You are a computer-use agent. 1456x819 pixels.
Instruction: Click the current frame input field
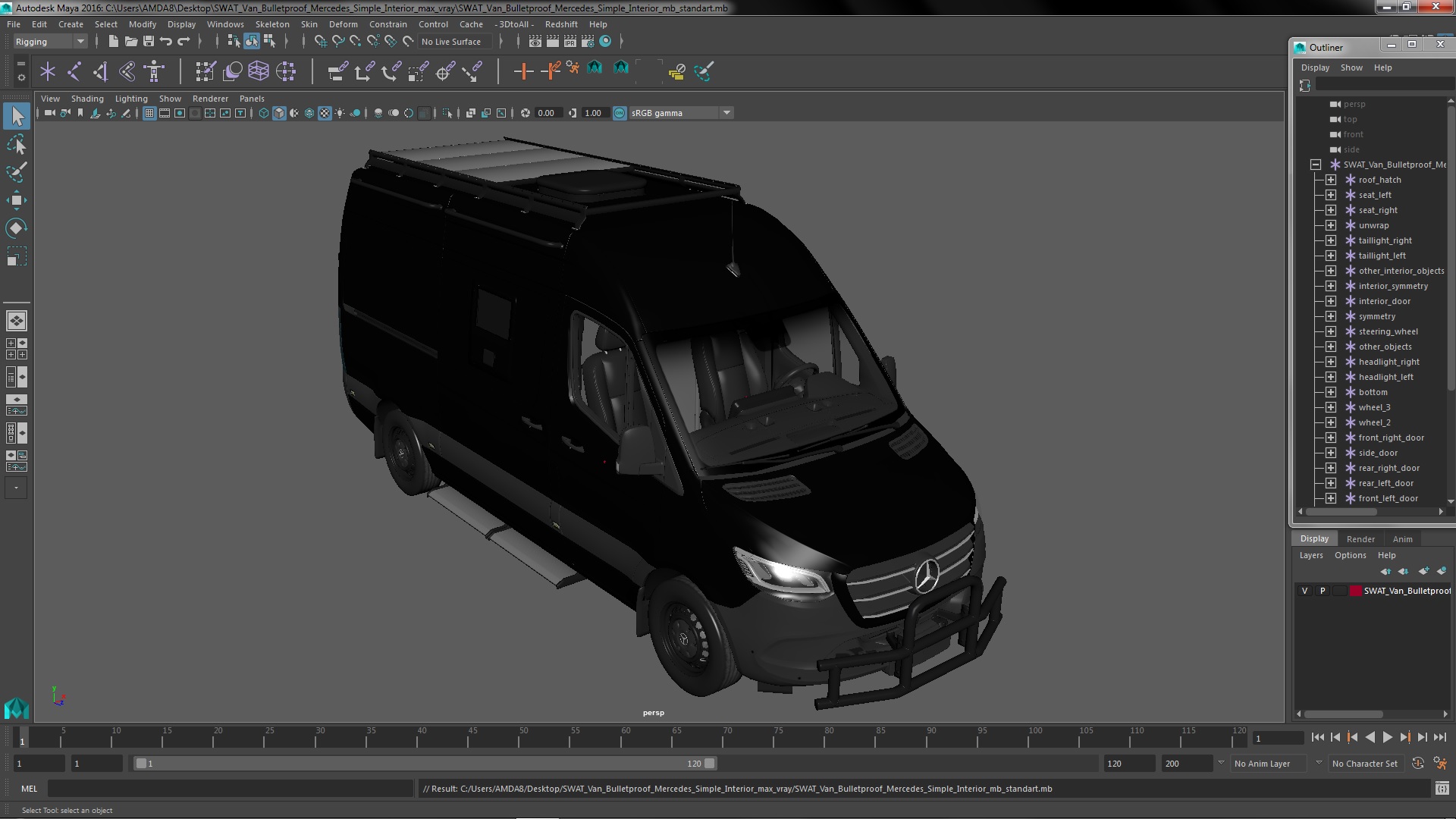point(1278,738)
